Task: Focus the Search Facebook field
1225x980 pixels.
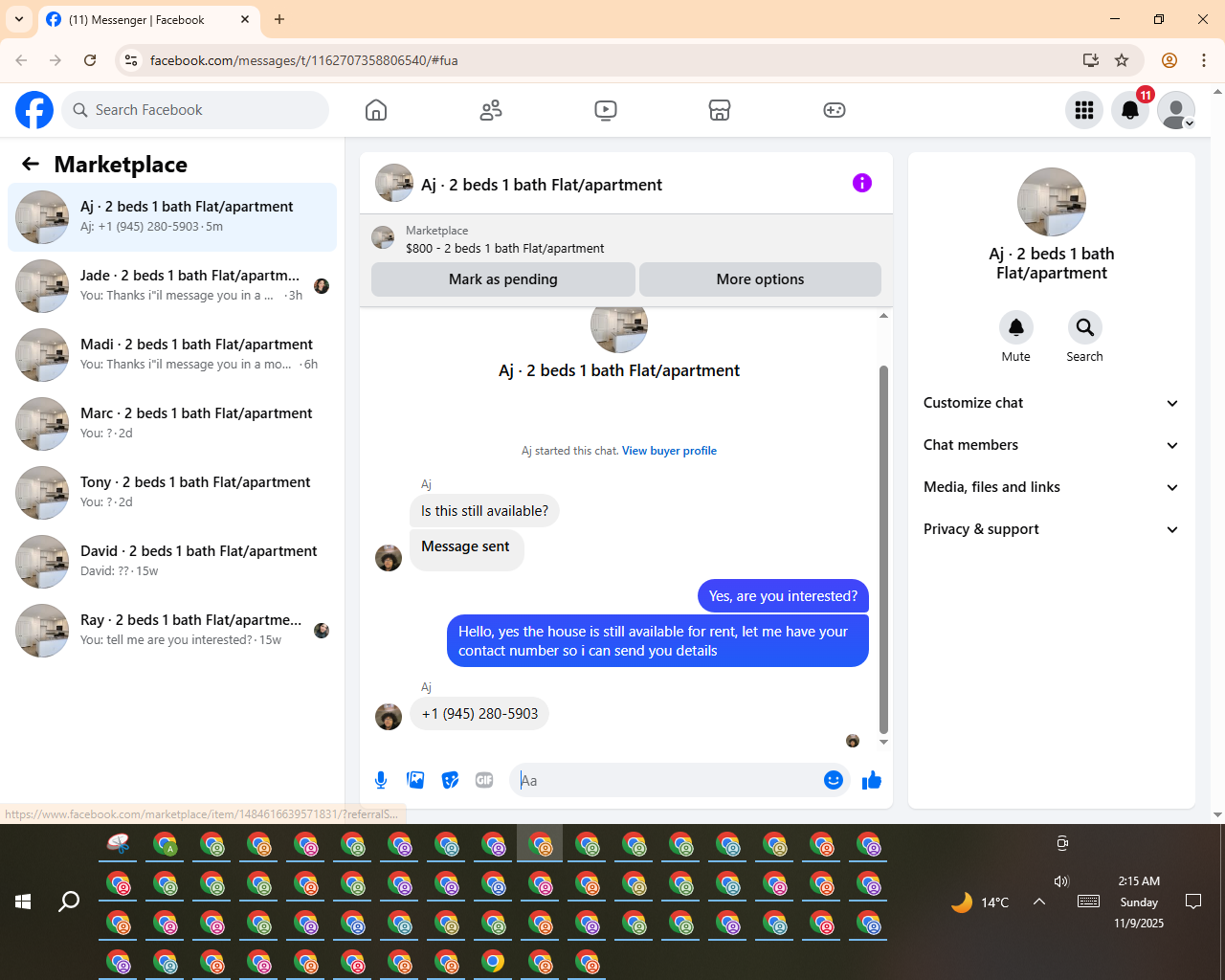Action: click(195, 110)
